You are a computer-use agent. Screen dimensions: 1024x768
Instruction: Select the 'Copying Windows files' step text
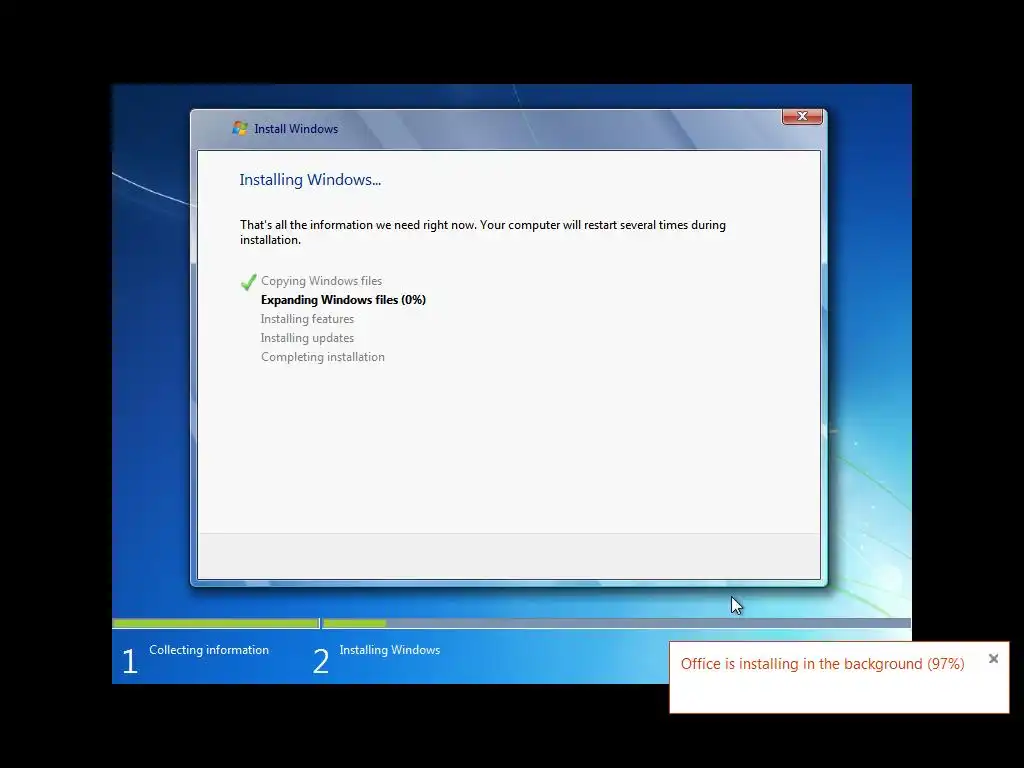321,281
